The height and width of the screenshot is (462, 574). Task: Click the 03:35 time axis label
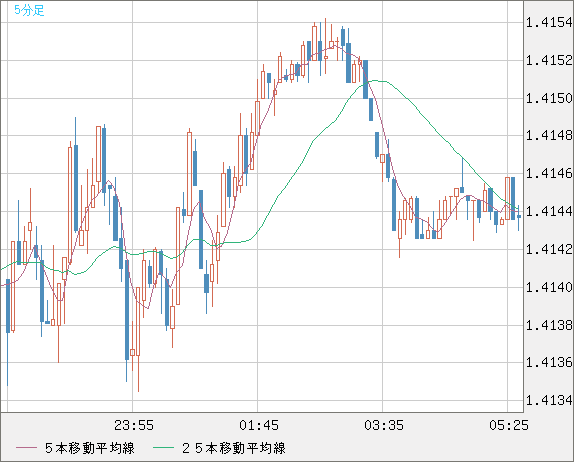click(x=384, y=425)
